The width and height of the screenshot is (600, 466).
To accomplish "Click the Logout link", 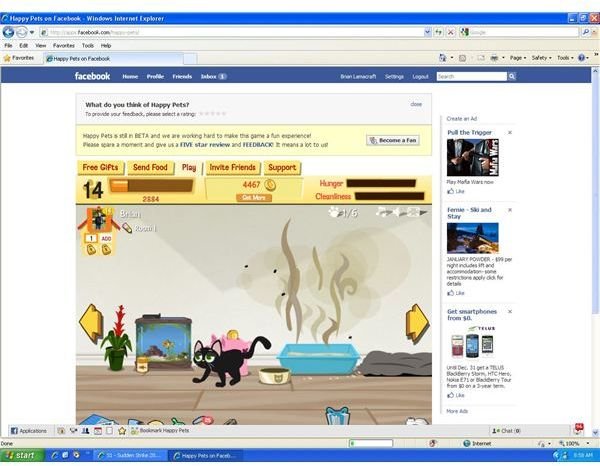I will pos(421,77).
